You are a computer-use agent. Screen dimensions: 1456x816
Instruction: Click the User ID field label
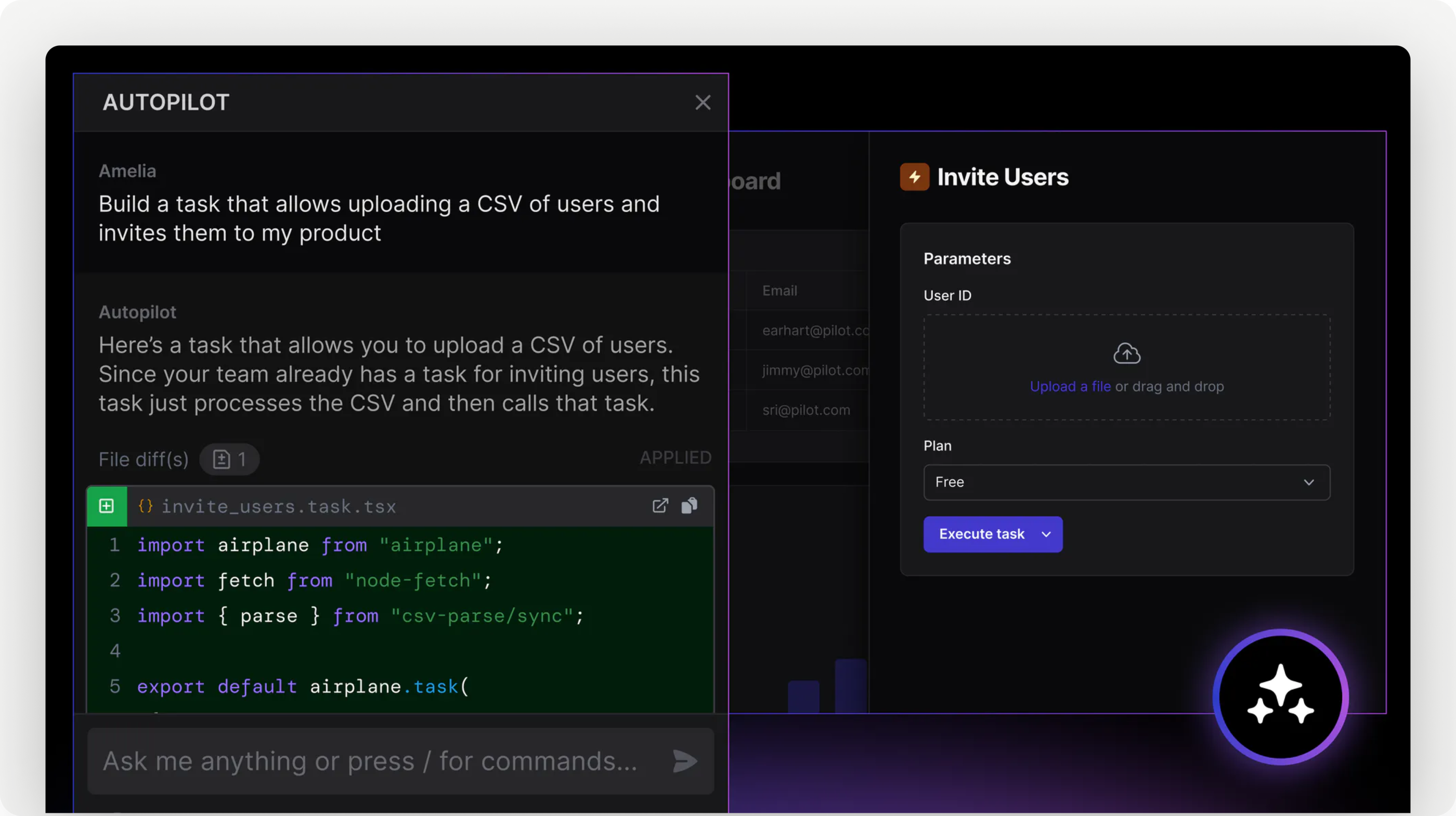click(x=947, y=296)
